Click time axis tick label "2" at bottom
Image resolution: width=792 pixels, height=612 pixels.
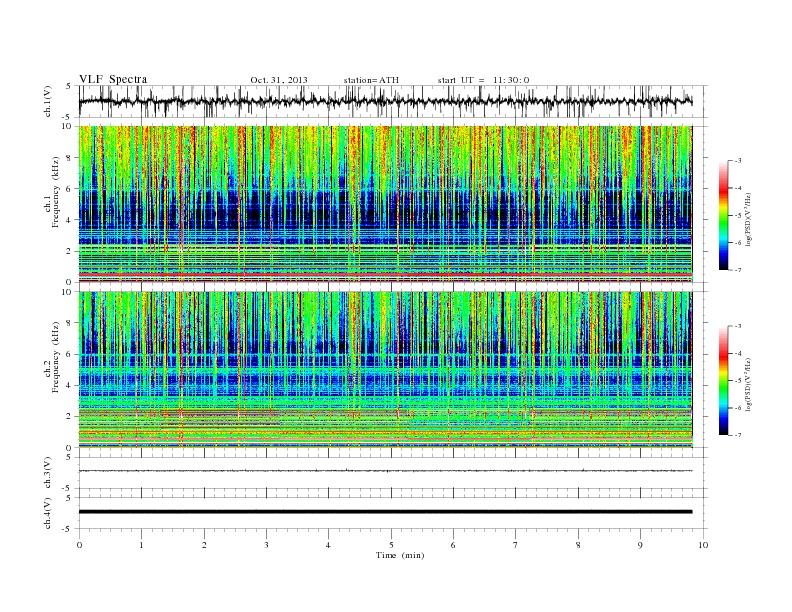pyautogui.click(x=204, y=545)
